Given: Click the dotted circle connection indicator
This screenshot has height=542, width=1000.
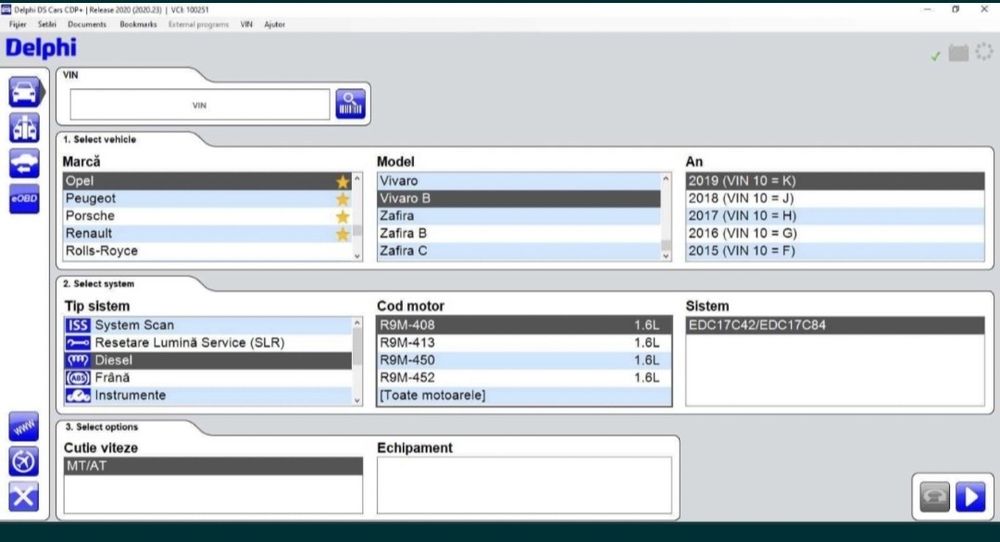Looking at the screenshot, I should click(x=984, y=52).
